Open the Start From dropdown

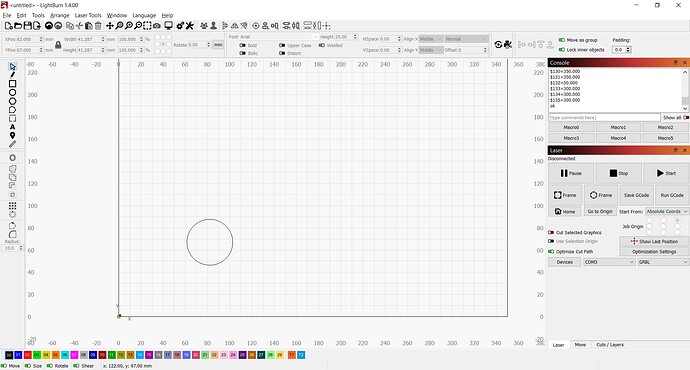pyautogui.click(x=667, y=212)
